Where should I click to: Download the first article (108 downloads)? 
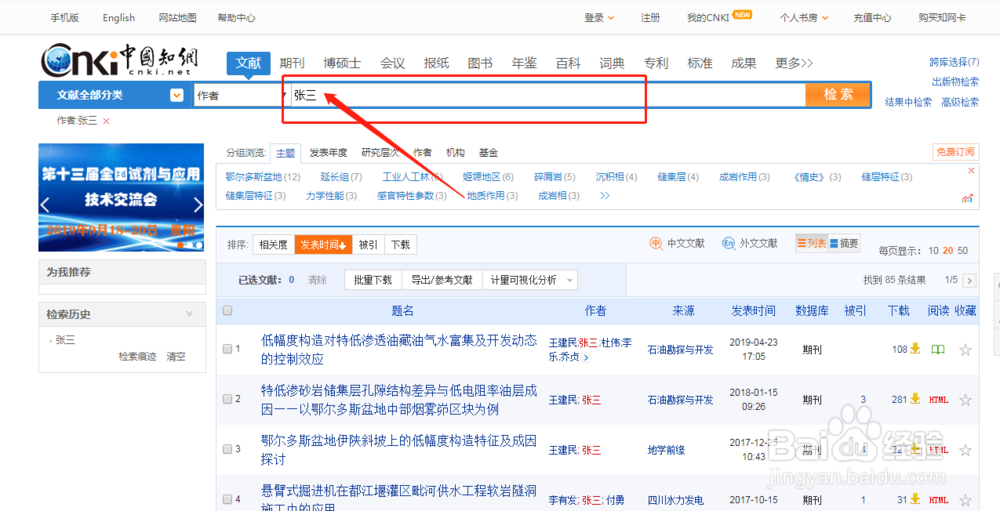tap(915, 348)
